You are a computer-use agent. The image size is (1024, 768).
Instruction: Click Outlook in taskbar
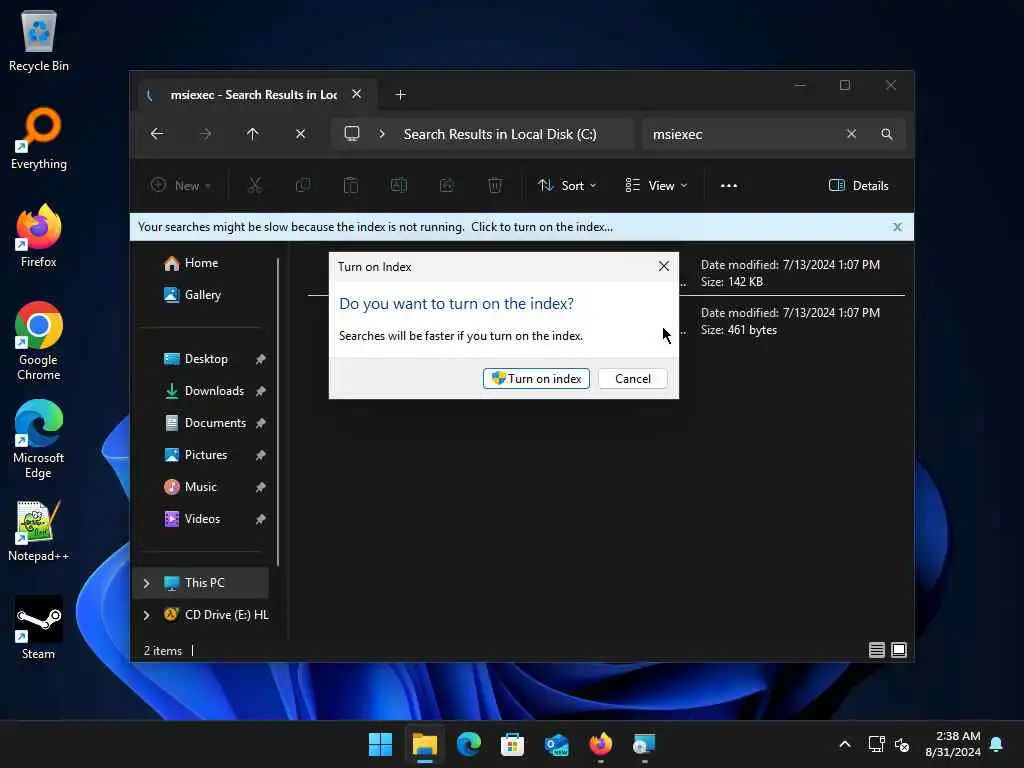pyautogui.click(x=556, y=744)
